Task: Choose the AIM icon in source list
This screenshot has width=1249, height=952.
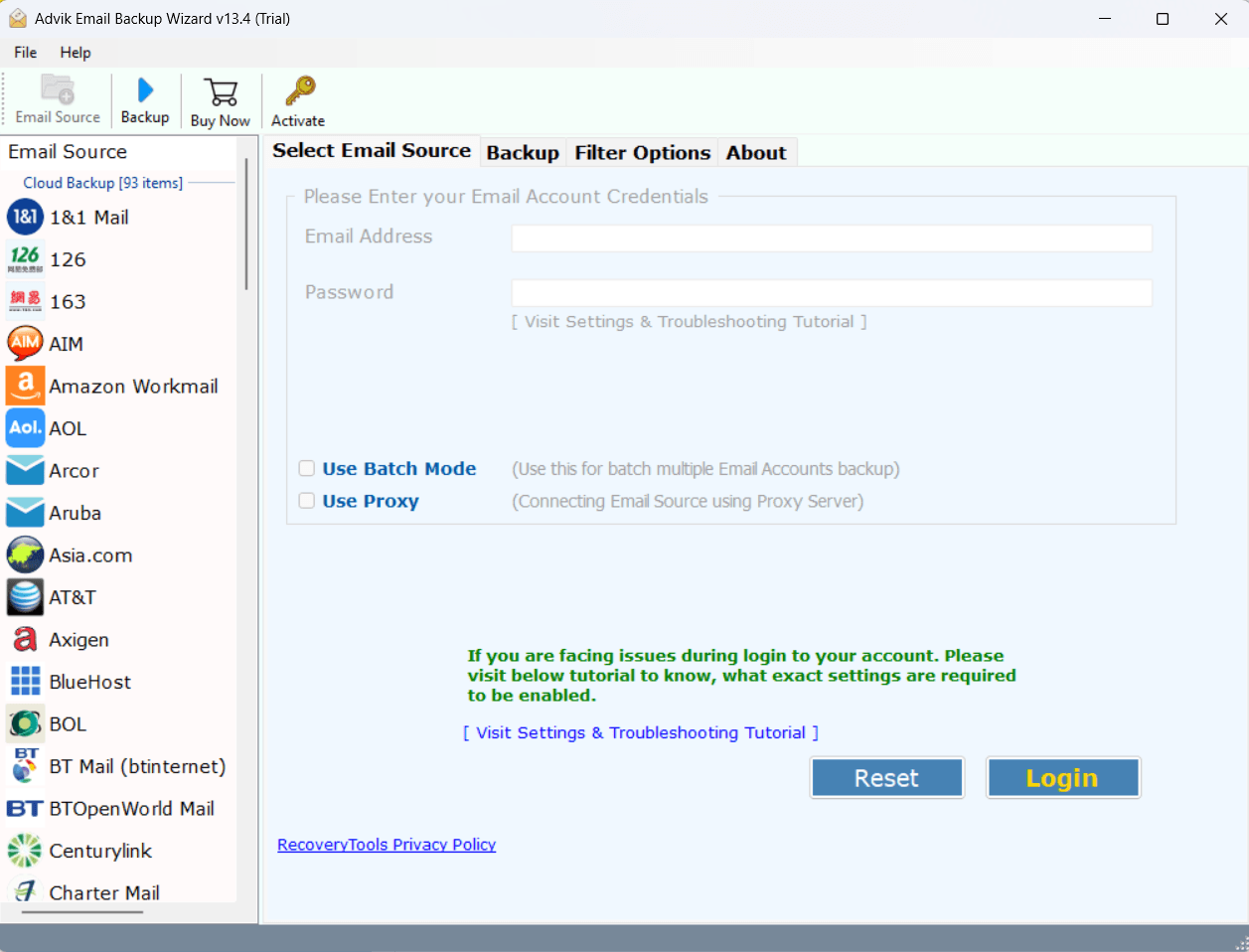Action: point(25,344)
